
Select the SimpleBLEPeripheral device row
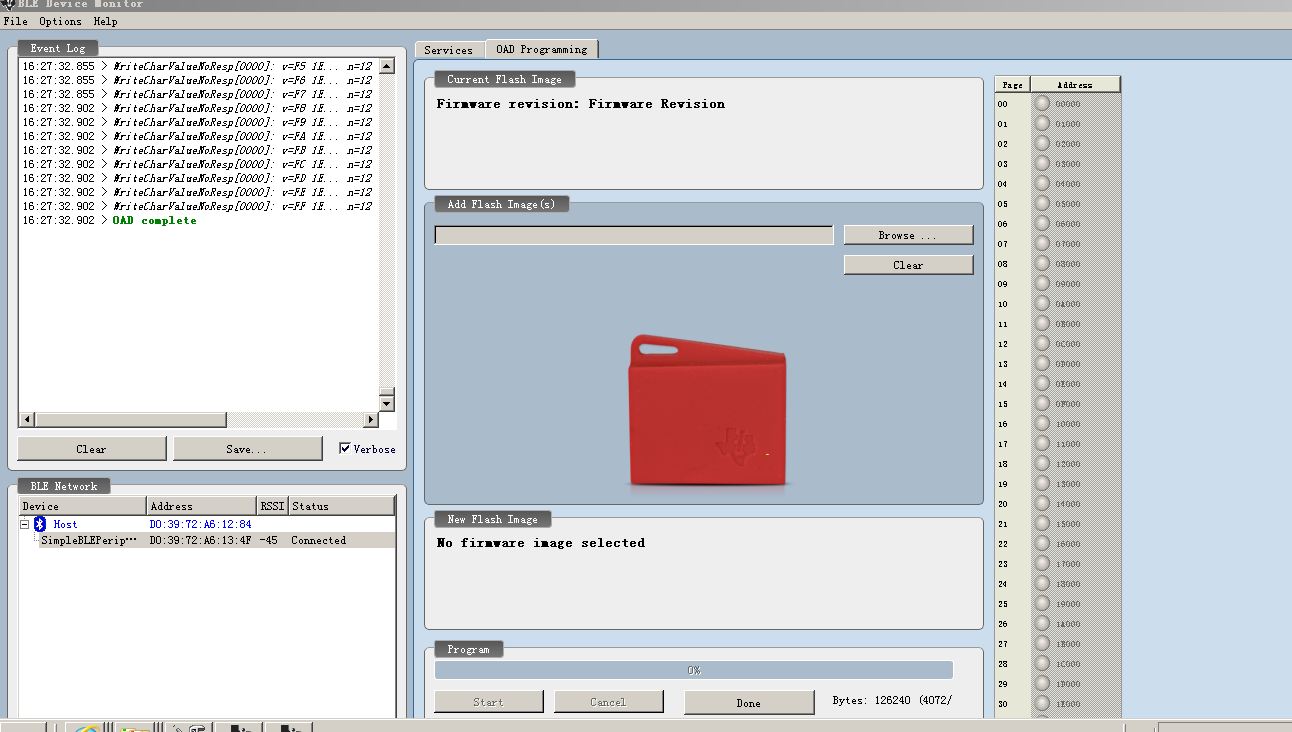click(x=208, y=540)
